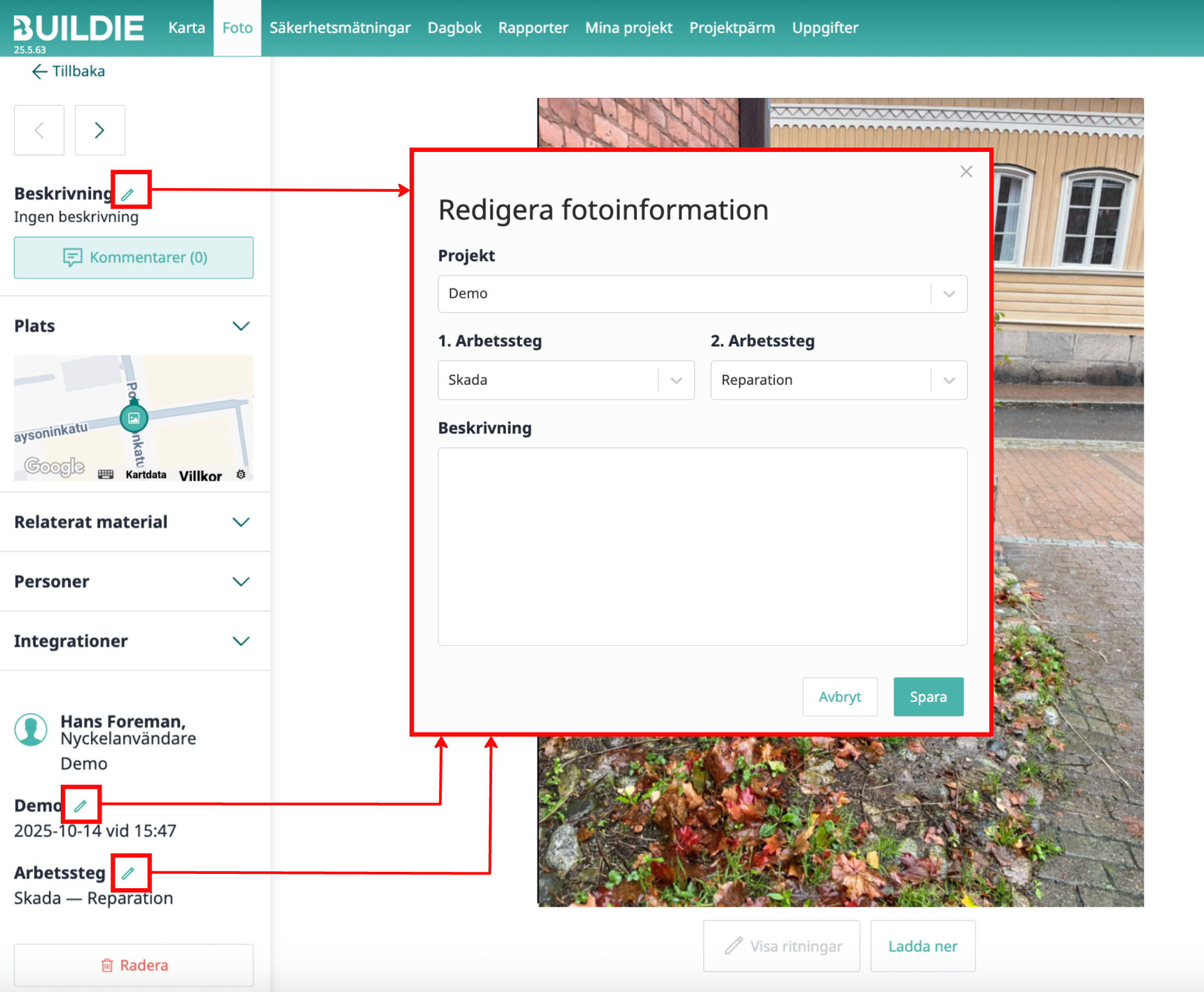Viewport: 1204px width, 992px height.
Task: Collapse the Plats section
Action: (x=241, y=326)
